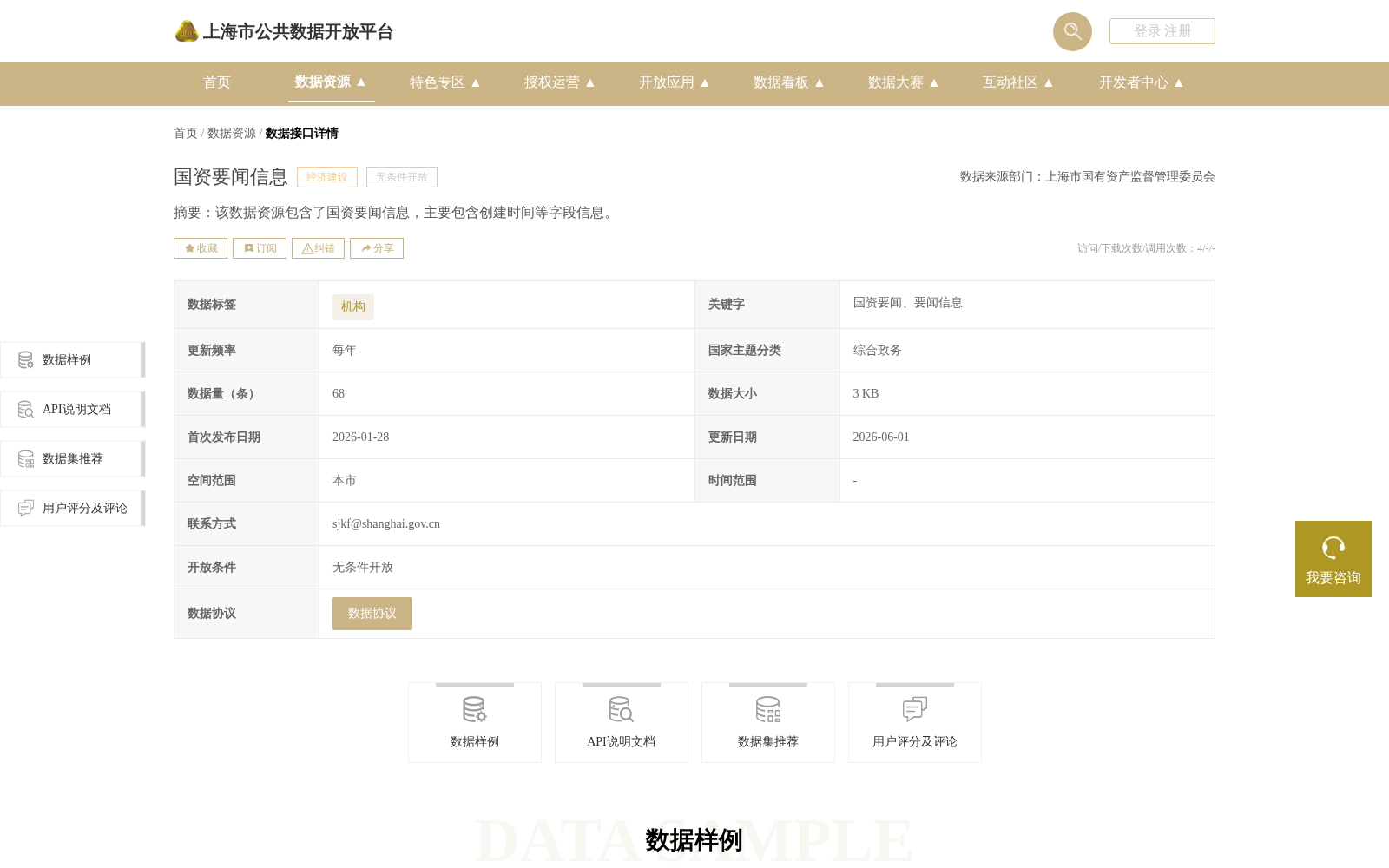Image resolution: width=1389 pixels, height=868 pixels.
Task: Click the 国资要闻信息 dataset title
Action: tap(231, 177)
